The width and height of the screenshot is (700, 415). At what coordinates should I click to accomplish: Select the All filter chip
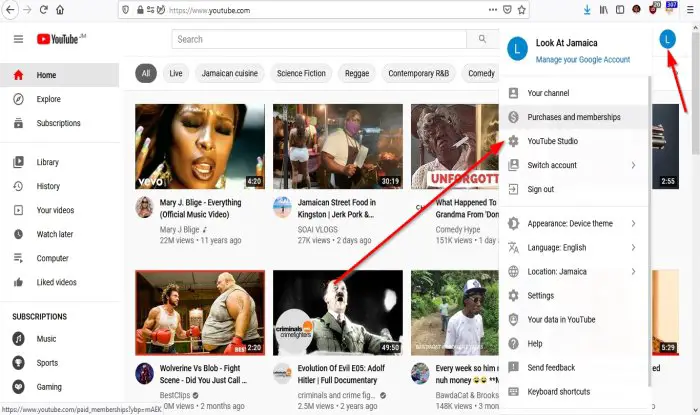(146, 74)
